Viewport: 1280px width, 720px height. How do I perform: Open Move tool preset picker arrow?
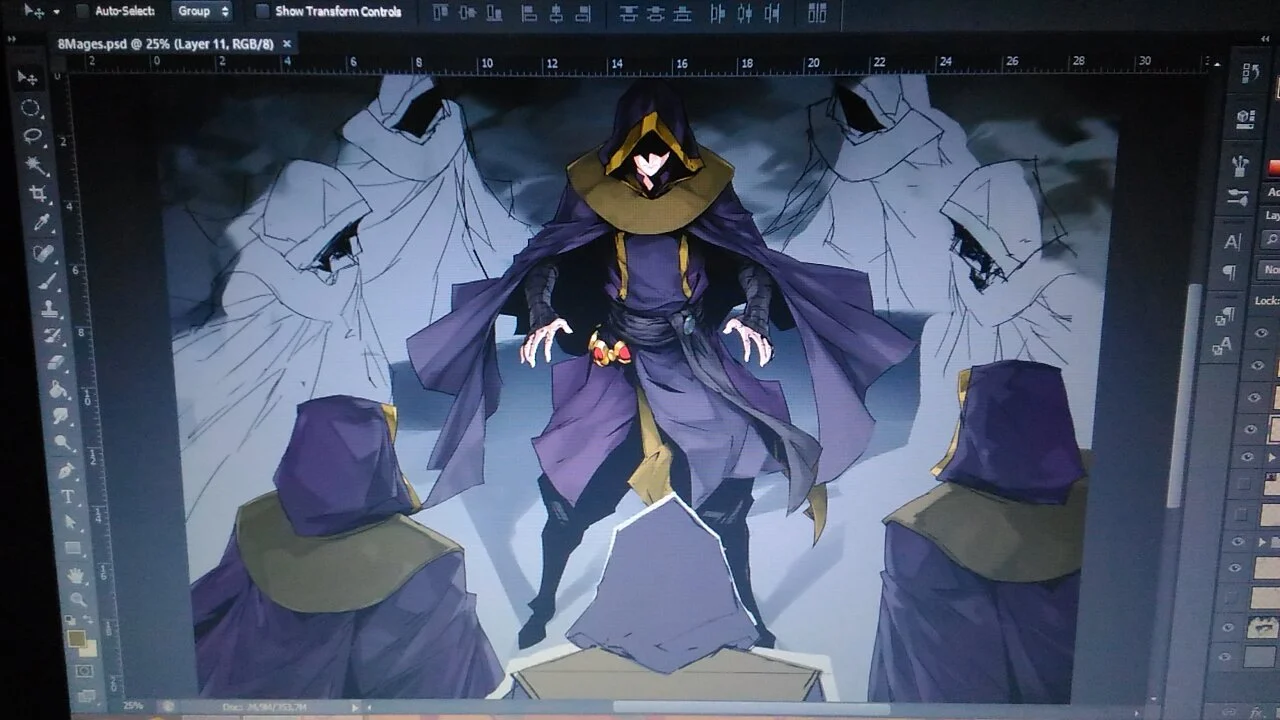(57, 12)
